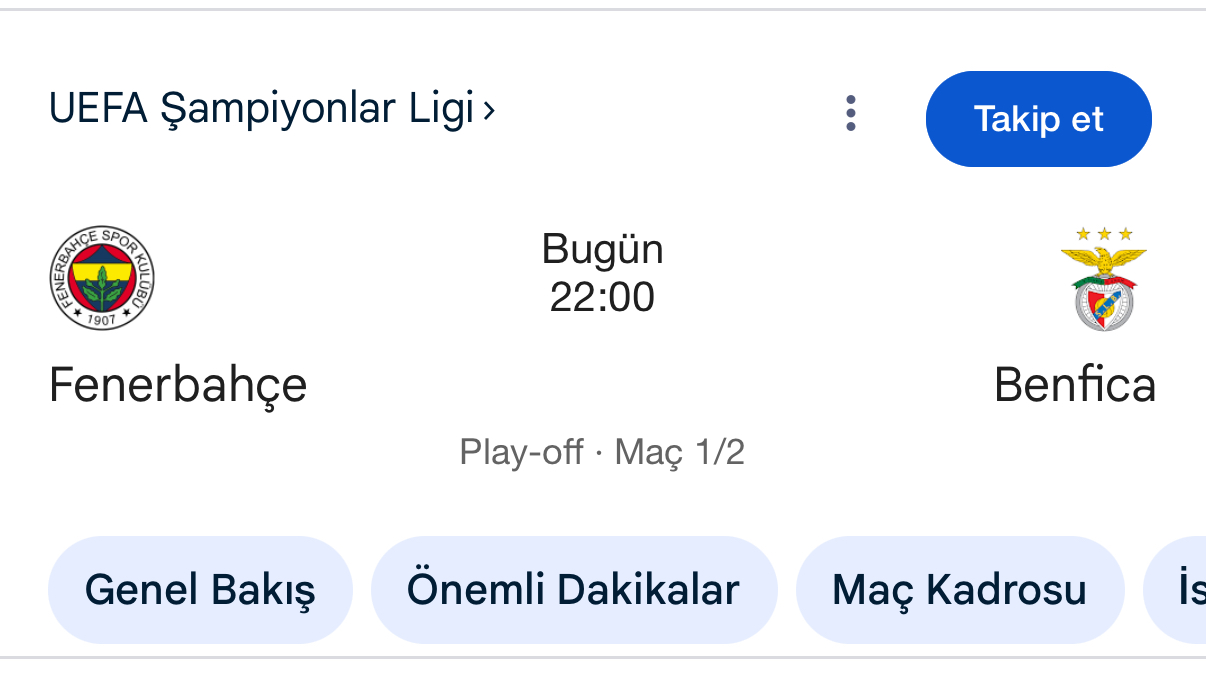Click the Benfica team name

coord(1074,385)
